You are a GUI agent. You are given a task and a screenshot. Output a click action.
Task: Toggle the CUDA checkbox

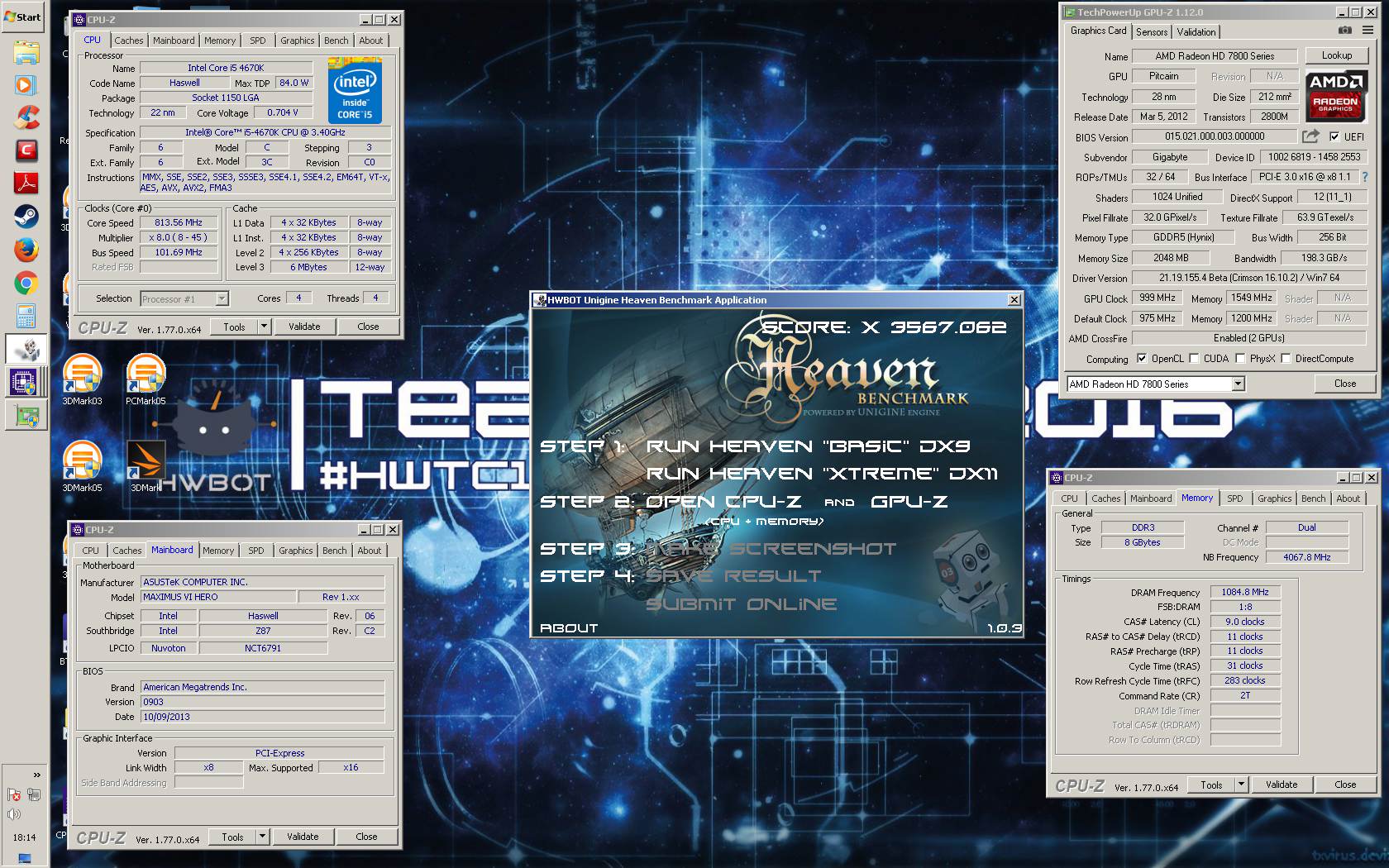coord(1194,359)
